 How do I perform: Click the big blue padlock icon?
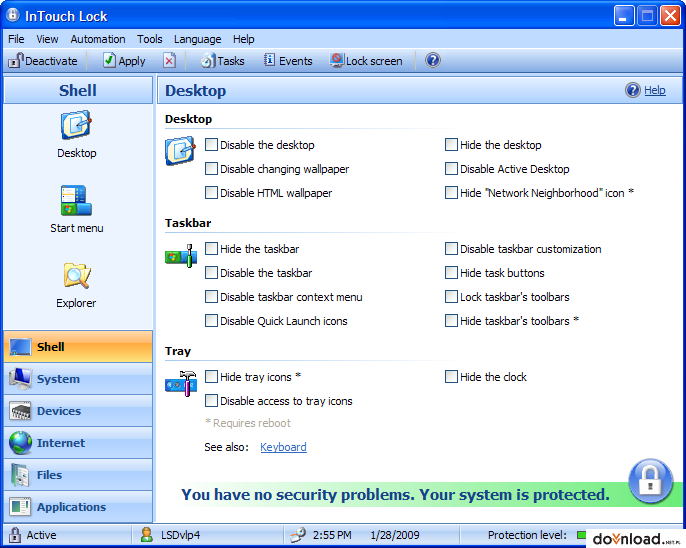[x=651, y=482]
